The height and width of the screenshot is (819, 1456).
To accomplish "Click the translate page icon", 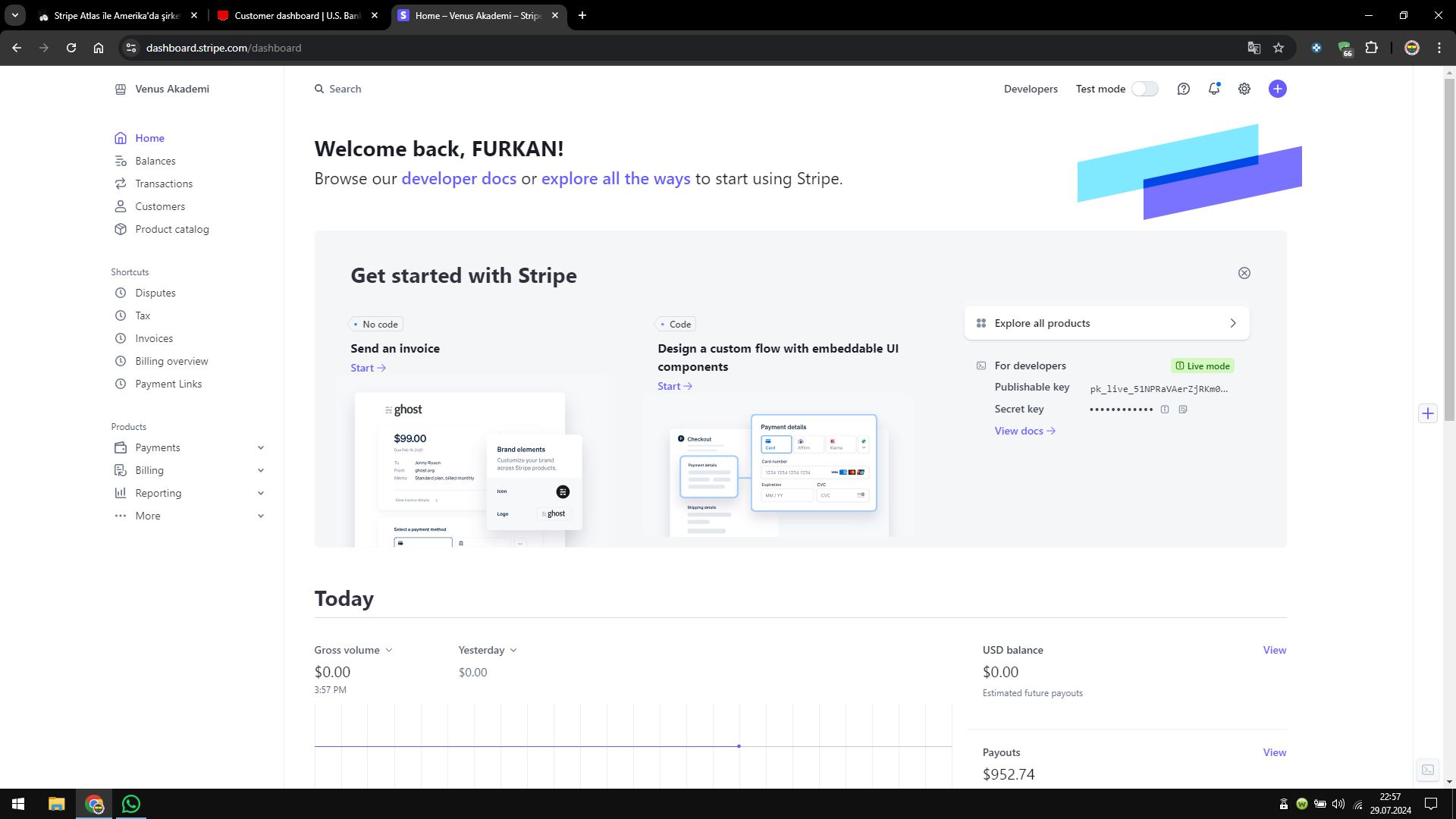I will pos(1254,48).
